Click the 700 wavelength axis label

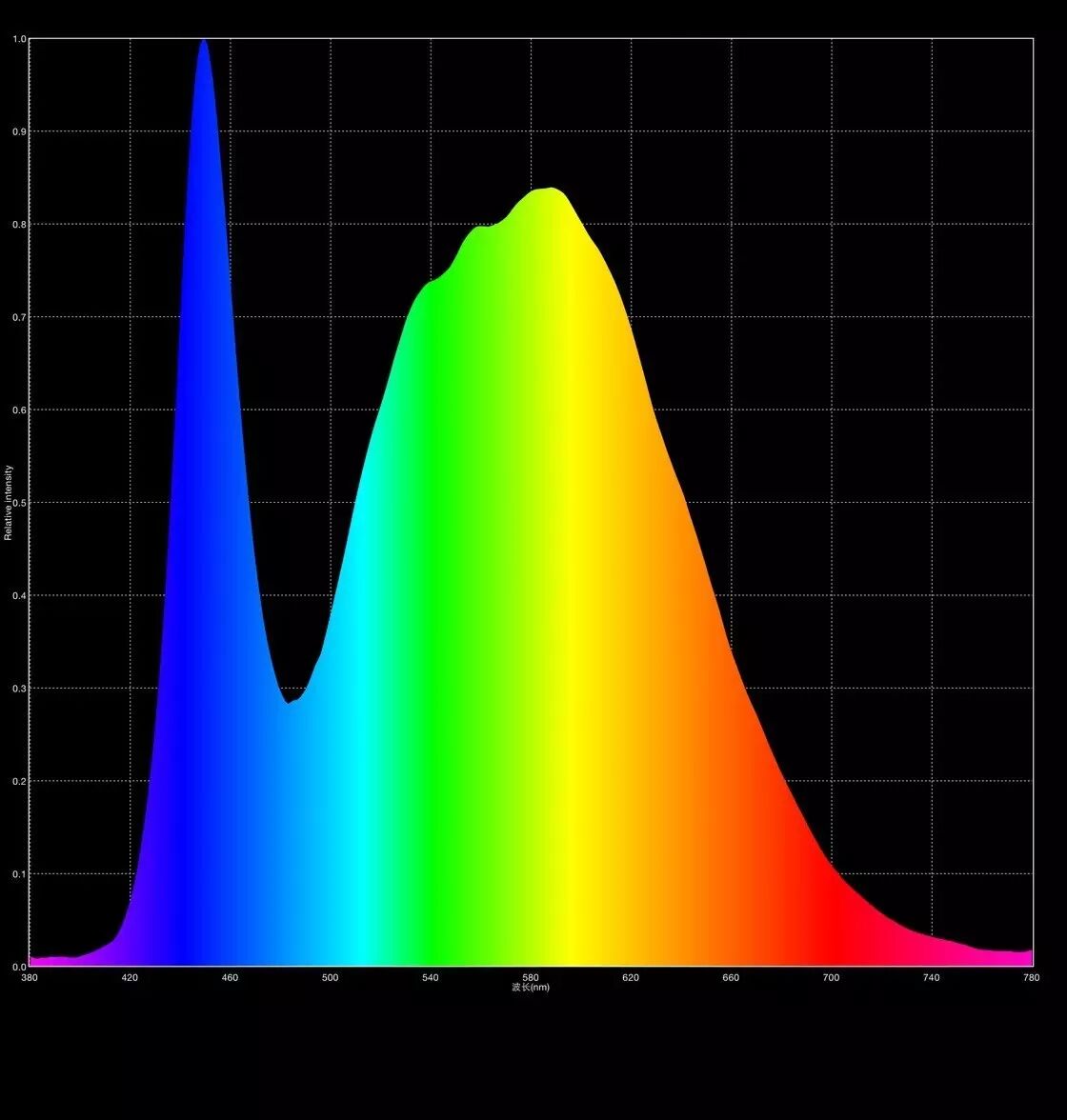831,978
